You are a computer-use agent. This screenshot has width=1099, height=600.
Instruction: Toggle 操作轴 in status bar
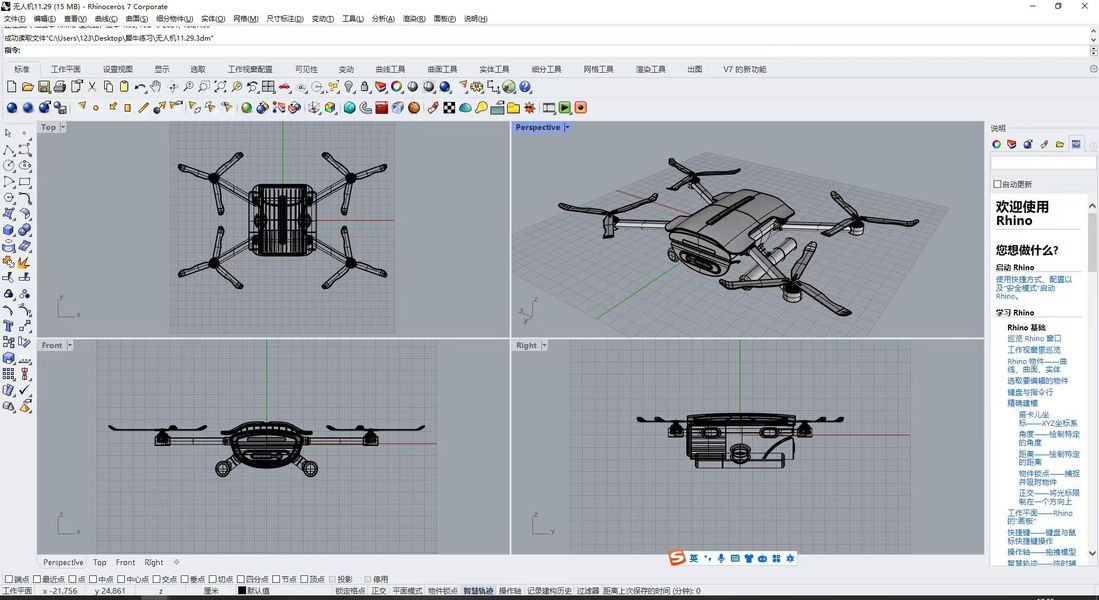coord(510,591)
